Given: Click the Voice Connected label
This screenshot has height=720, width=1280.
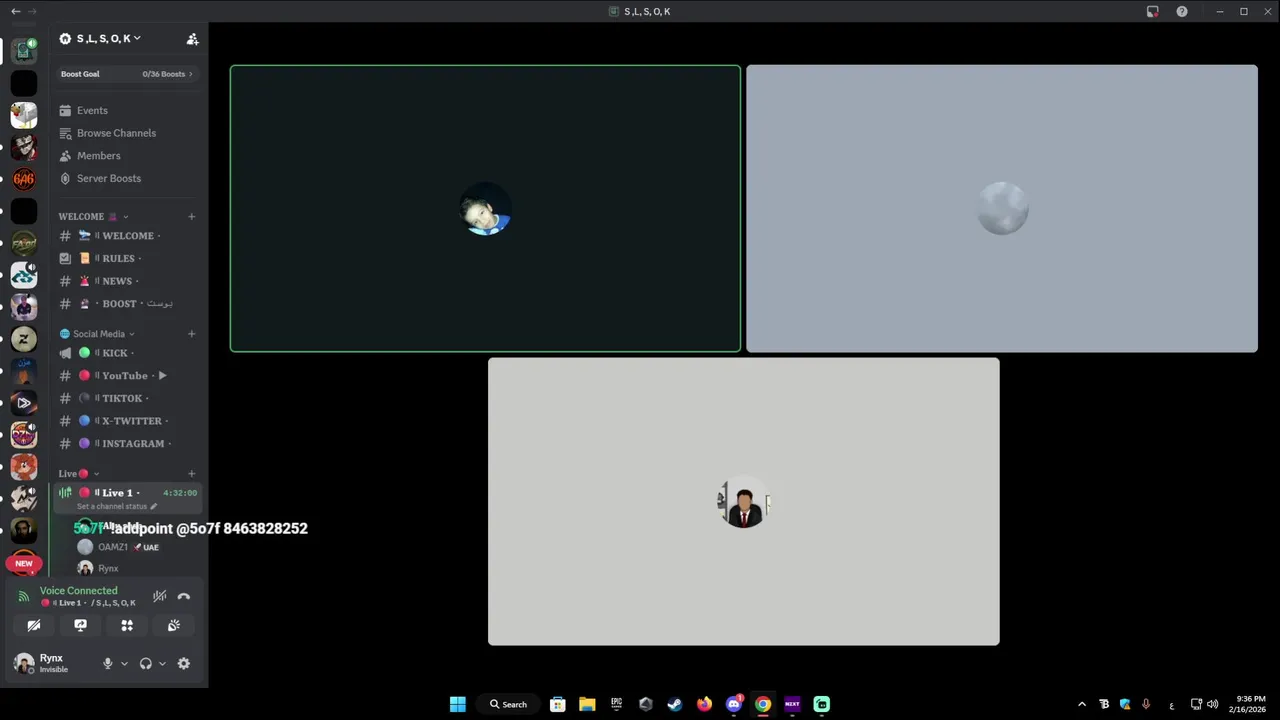Looking at the screenshot, I should point(79,591).
